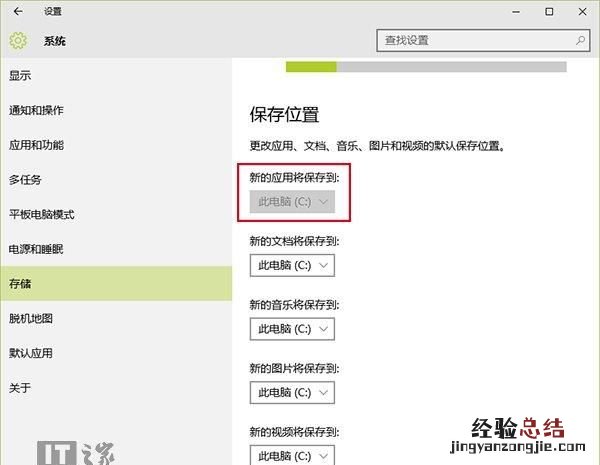Open the 显示 settings page
Image resolution: width=600 pixels, height=465 pixels.
click(20, 75)
